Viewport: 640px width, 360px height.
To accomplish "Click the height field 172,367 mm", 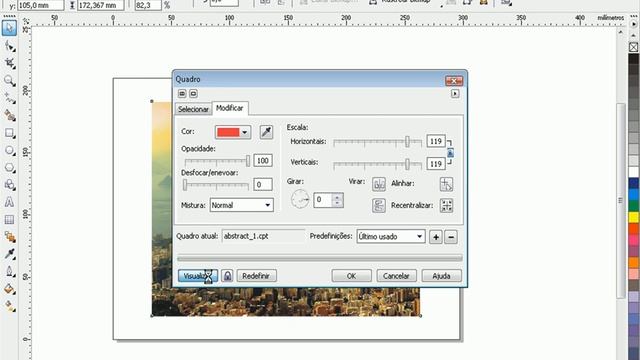I will [x=100, y=5].
